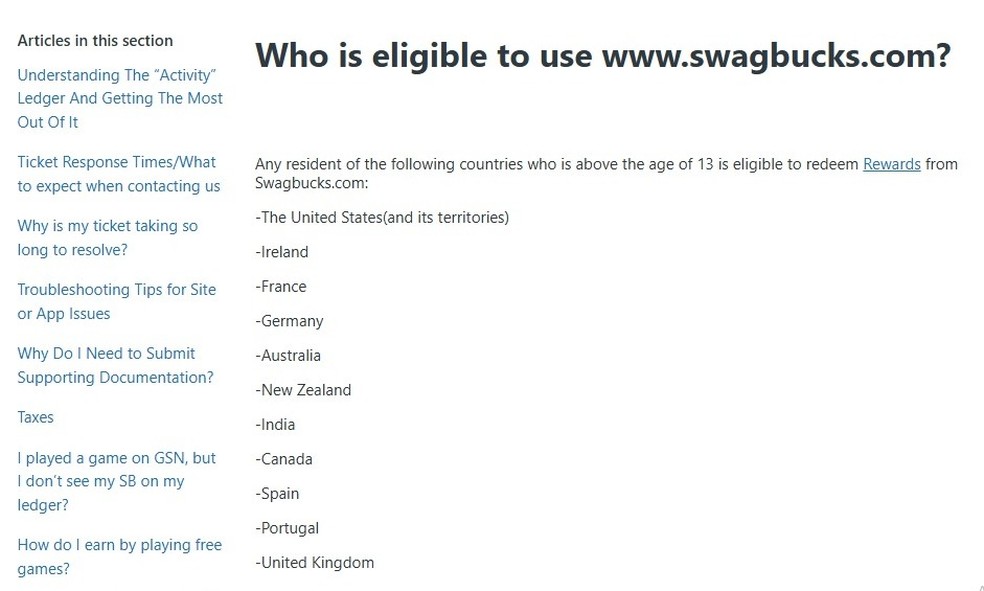Open "How do I earn by playing free games?"

(119, 556)
